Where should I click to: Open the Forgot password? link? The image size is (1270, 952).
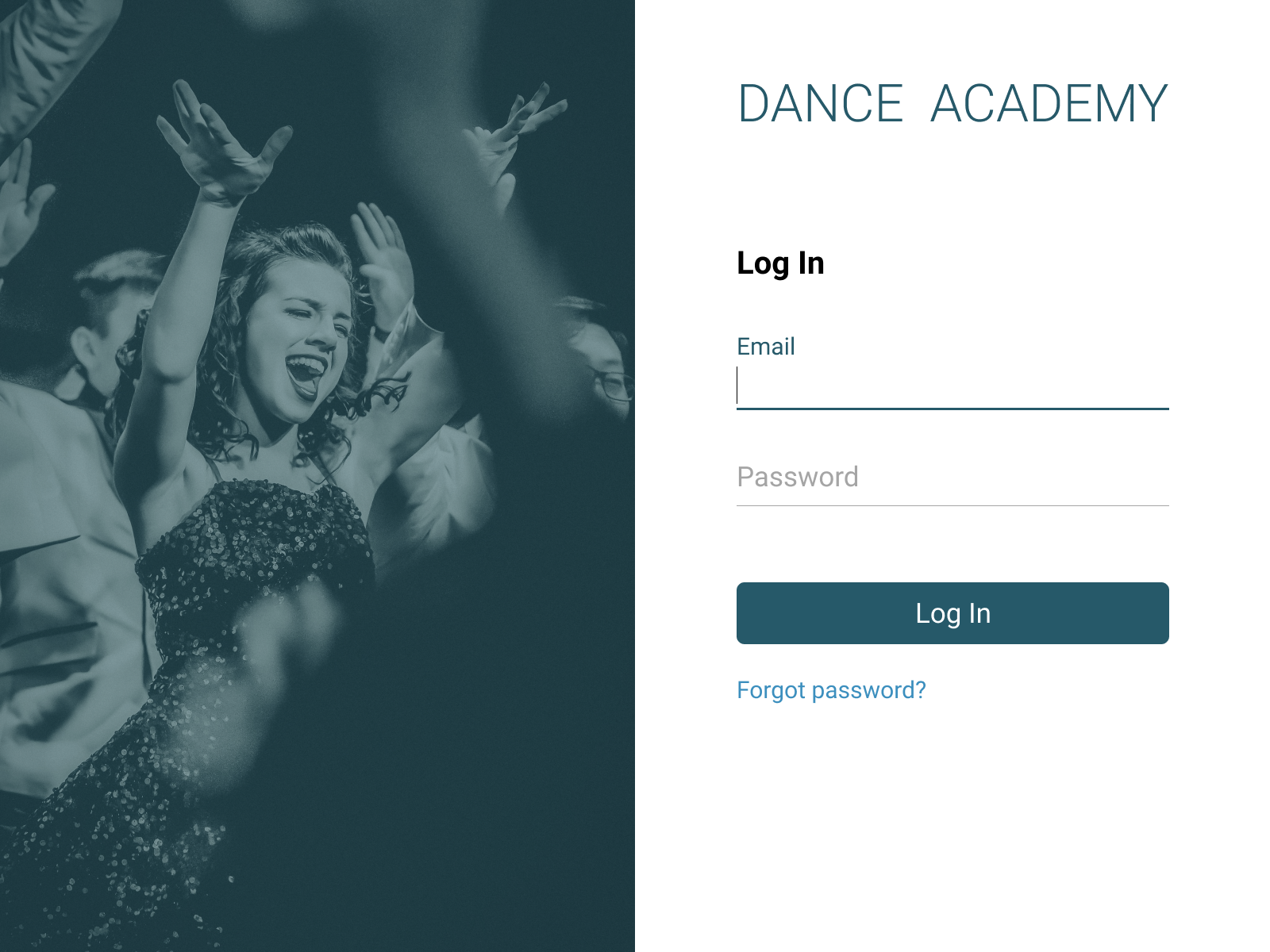(x=831, y=690)
